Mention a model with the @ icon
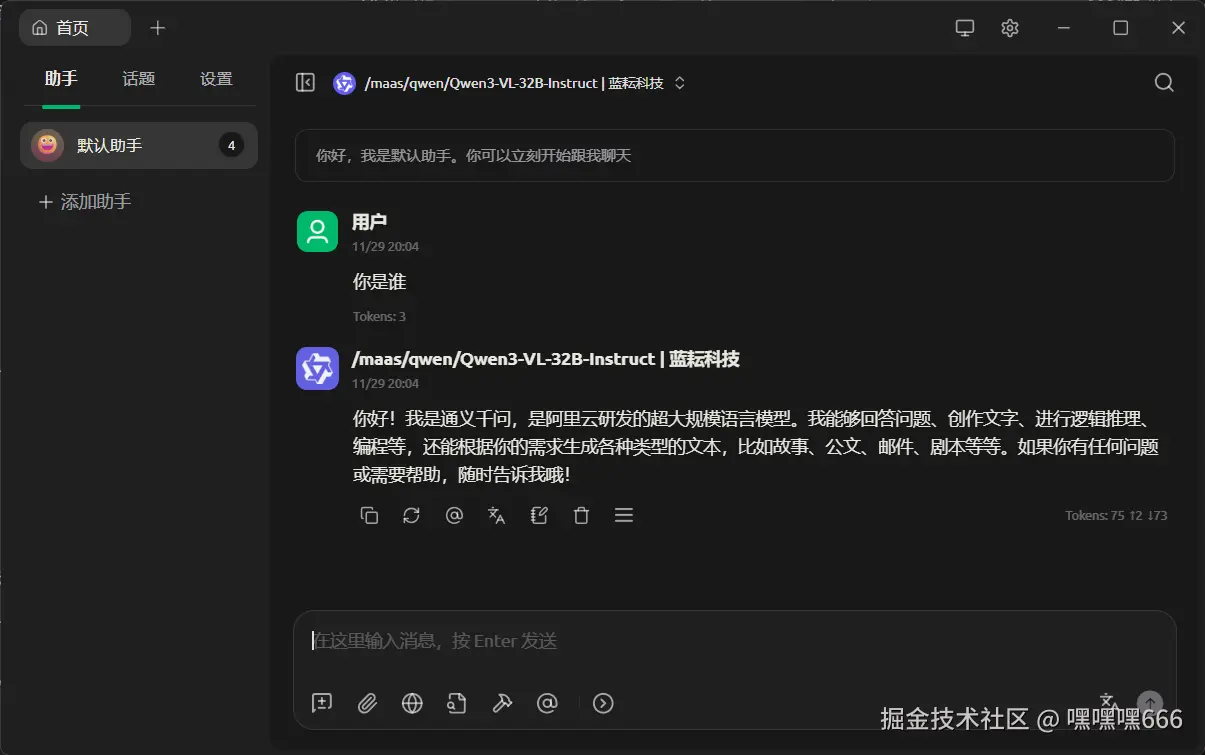 547,703
